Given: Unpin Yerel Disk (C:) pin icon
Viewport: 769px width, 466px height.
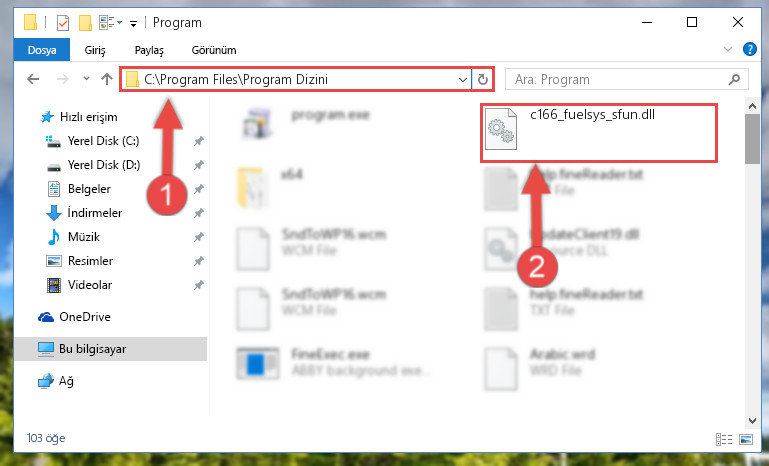Looking at the screenshot, I should [199, 141].
